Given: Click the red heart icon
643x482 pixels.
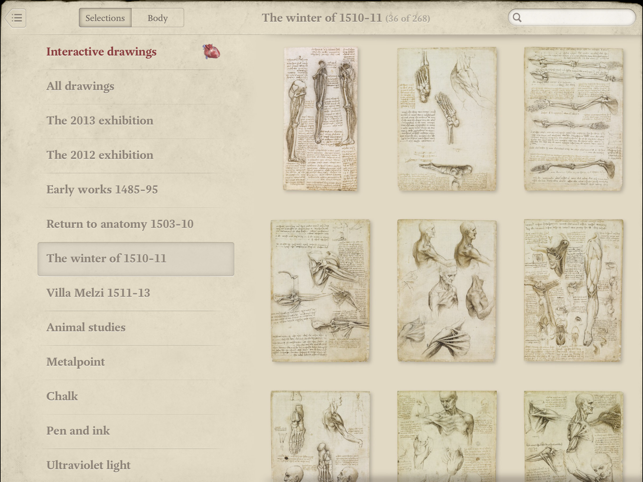Looking at the screenshot, I should [211, 52].
